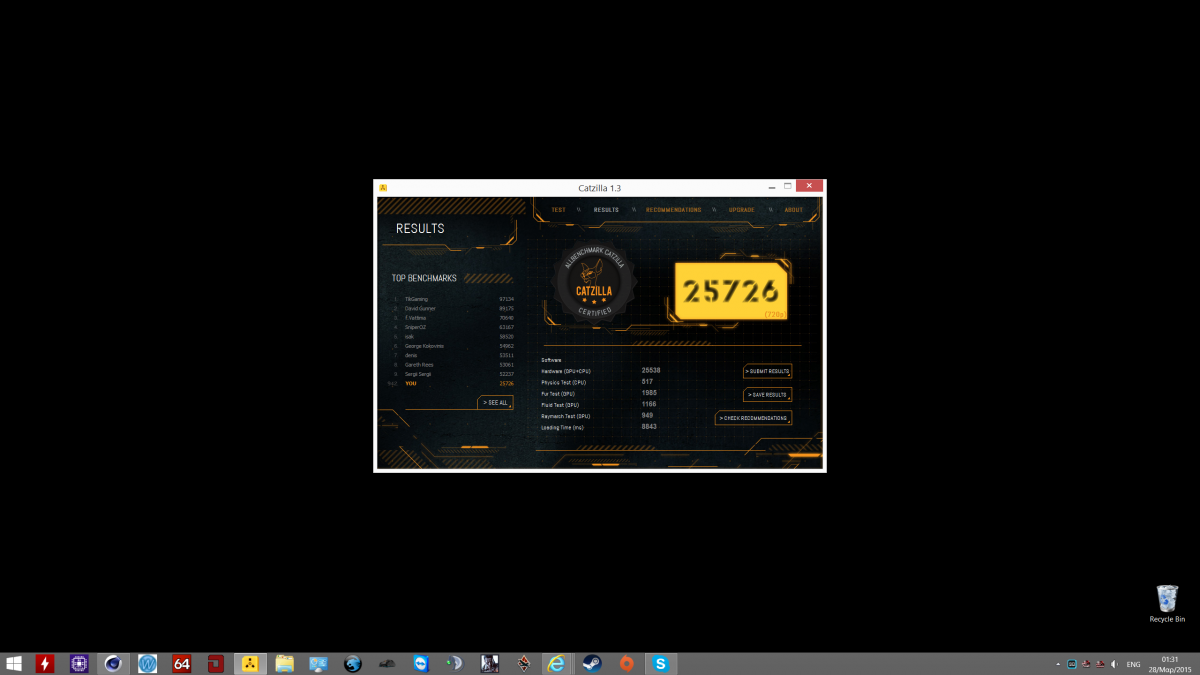1200x675 pixels.
Task: Select Gareth Rees leaderboard entry
Action: (x=453, y=364)
